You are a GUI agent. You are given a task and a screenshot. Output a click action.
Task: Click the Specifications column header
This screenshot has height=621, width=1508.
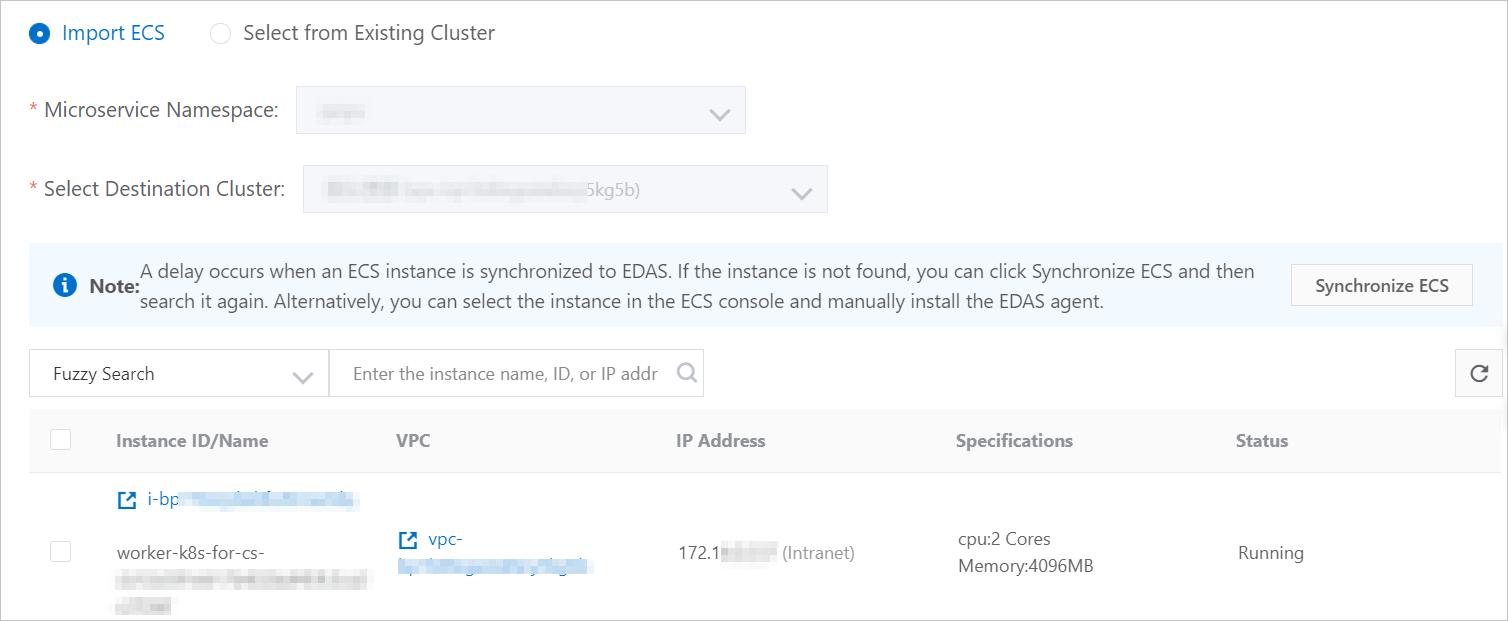point(1014,441)
